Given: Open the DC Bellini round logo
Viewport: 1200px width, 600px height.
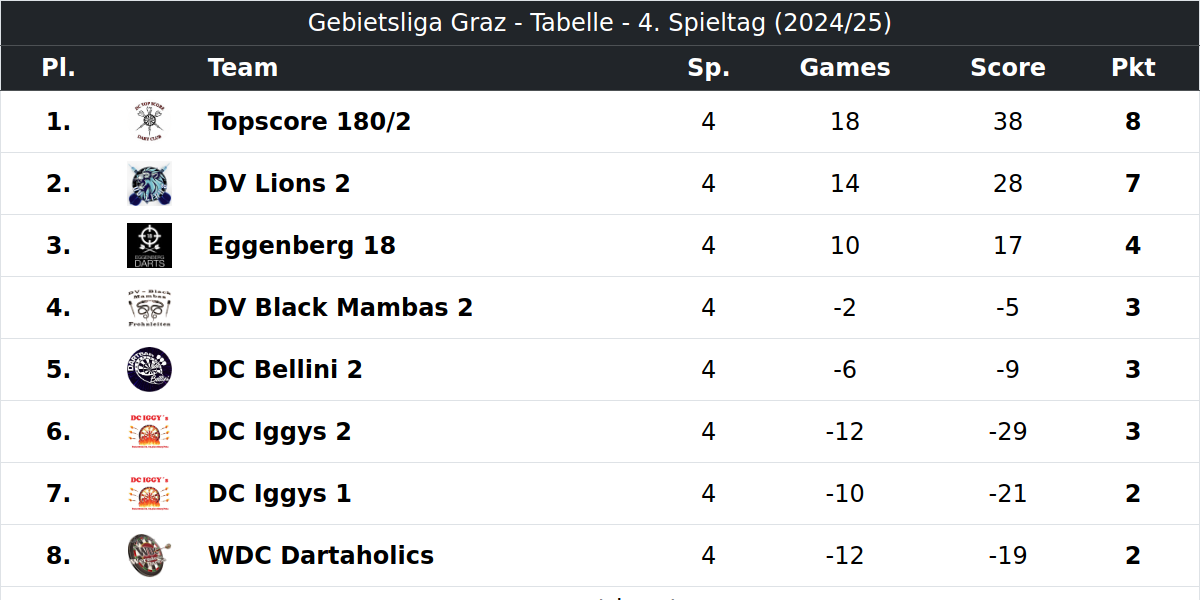Looking at the screenshot, I should [x=149, y=370].
